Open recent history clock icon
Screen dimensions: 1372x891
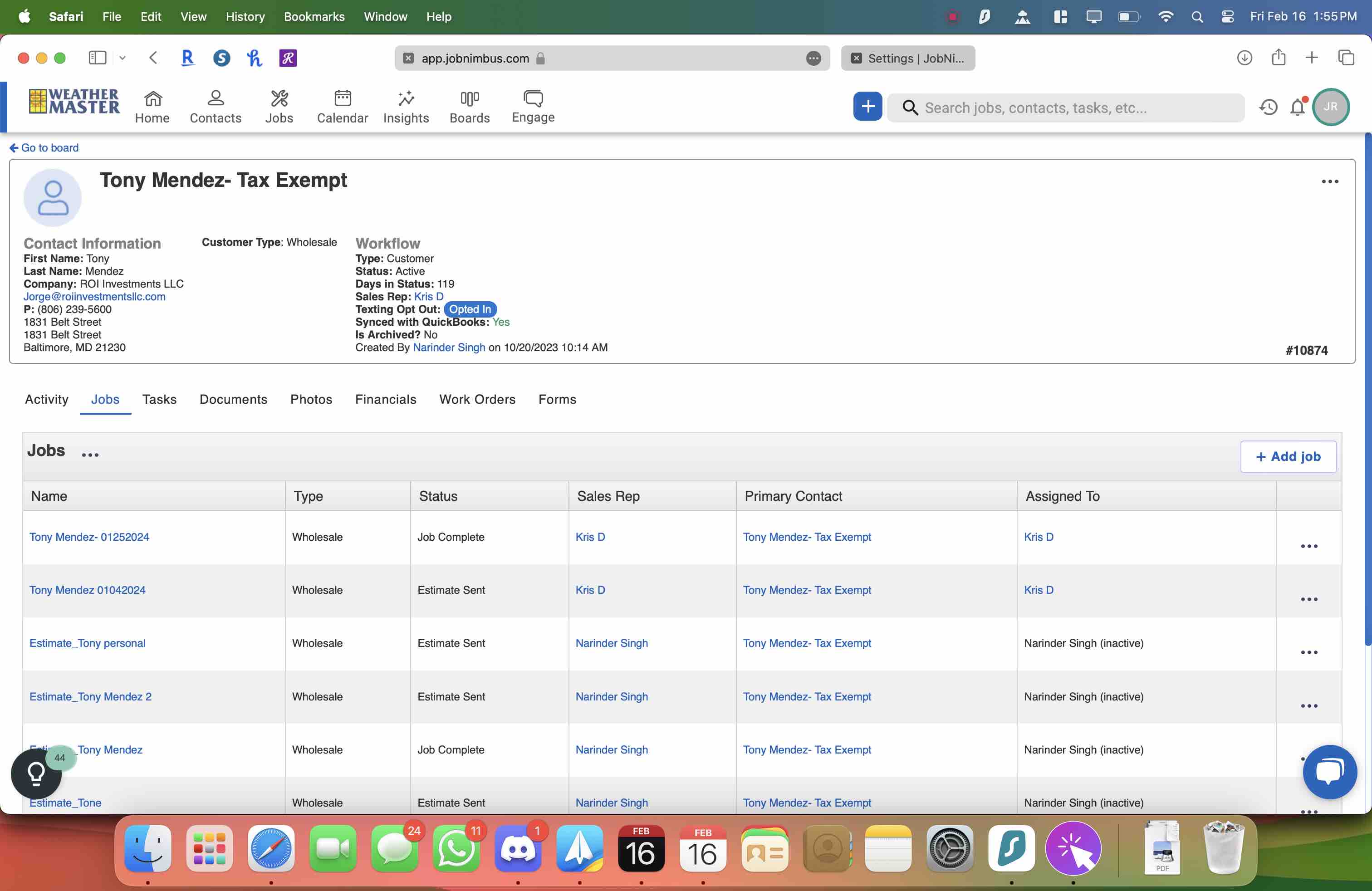pos(1268,107)
